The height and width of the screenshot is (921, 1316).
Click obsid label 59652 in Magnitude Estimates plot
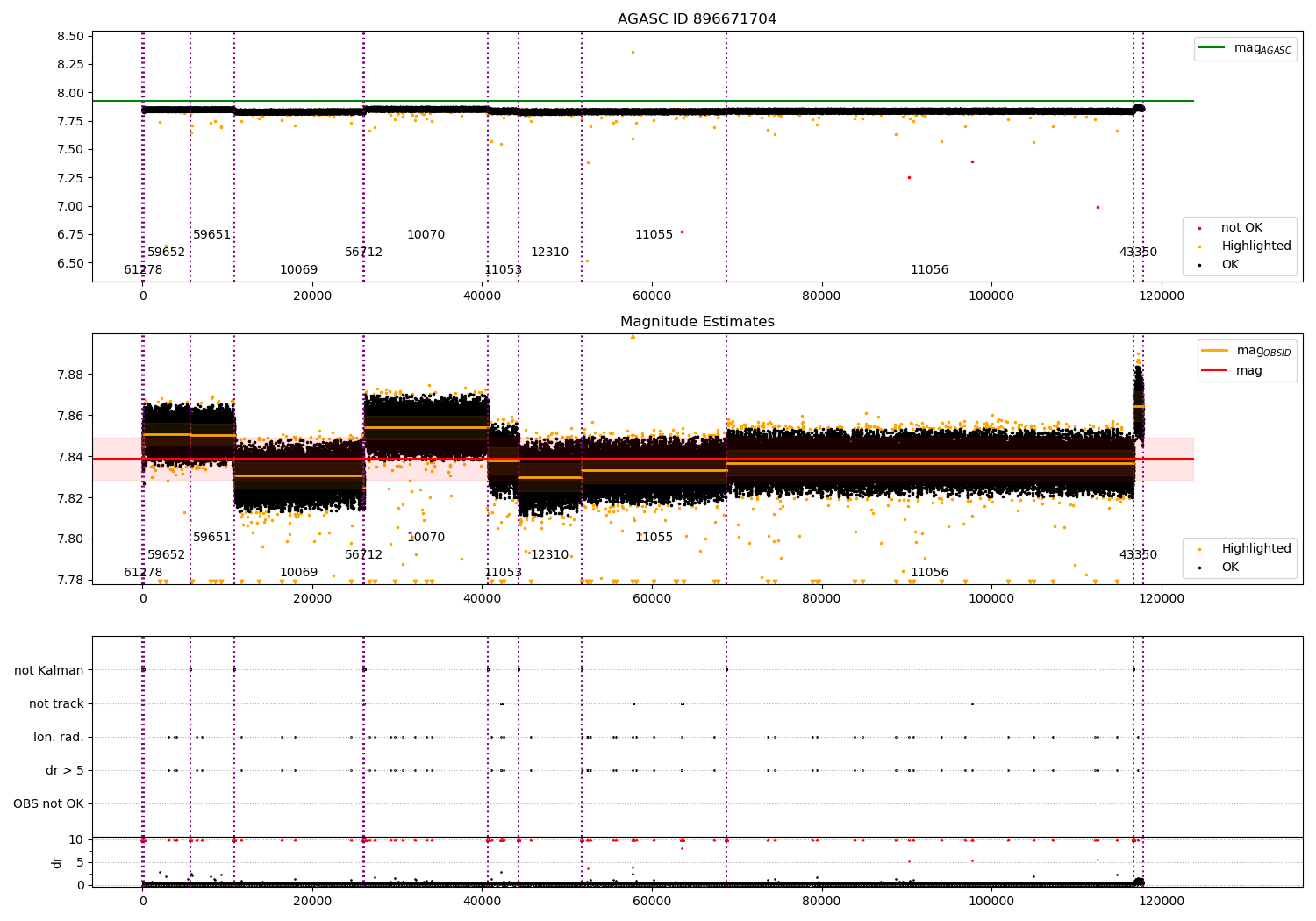click(x=167, y=555)
